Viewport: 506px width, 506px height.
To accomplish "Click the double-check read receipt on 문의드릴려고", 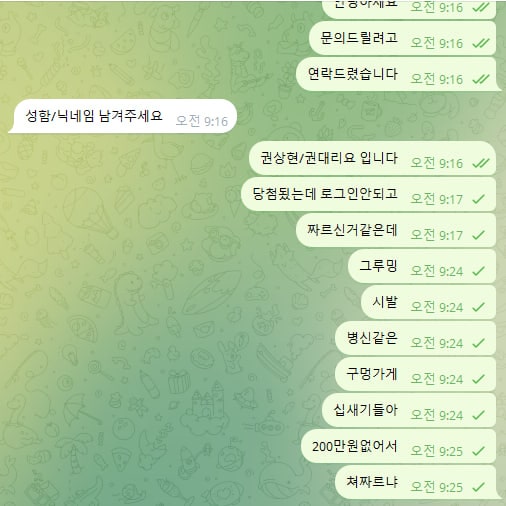I will click(x=481, y=43).
